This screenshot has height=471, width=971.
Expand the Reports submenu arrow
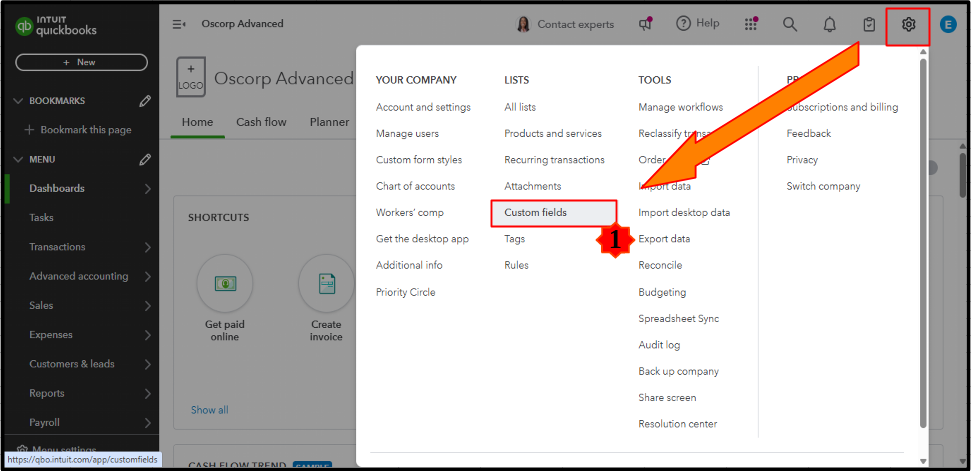(x=147, y=394)
